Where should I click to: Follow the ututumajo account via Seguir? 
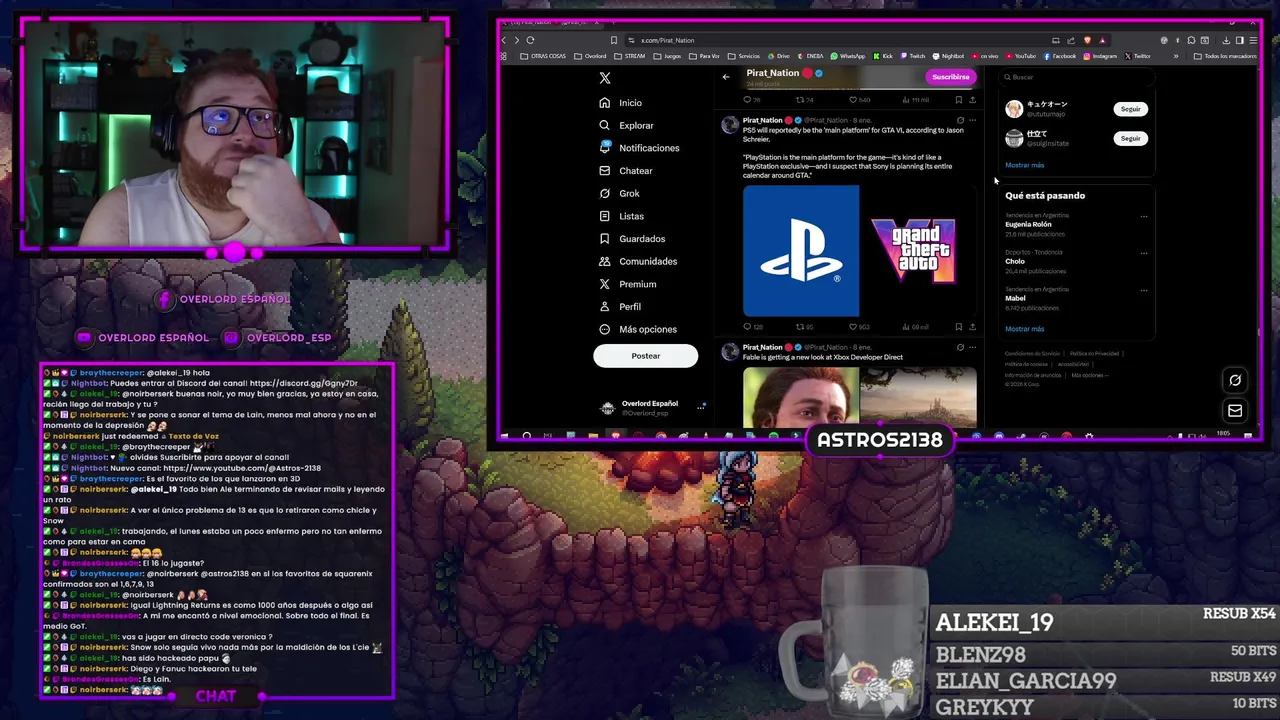click(1130, 109)
